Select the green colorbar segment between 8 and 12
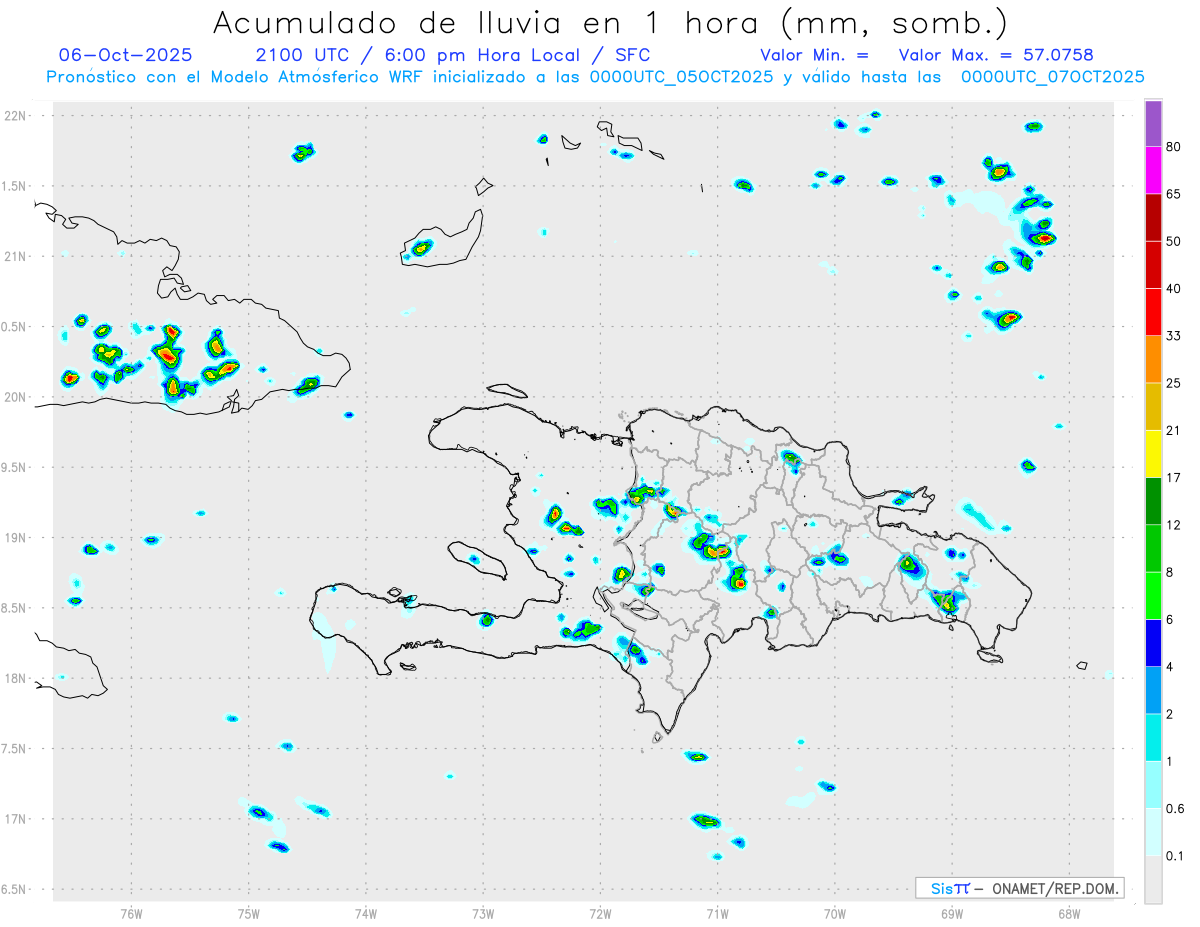The width and height of the screenshot is (1200, 927). [1154, 547]
